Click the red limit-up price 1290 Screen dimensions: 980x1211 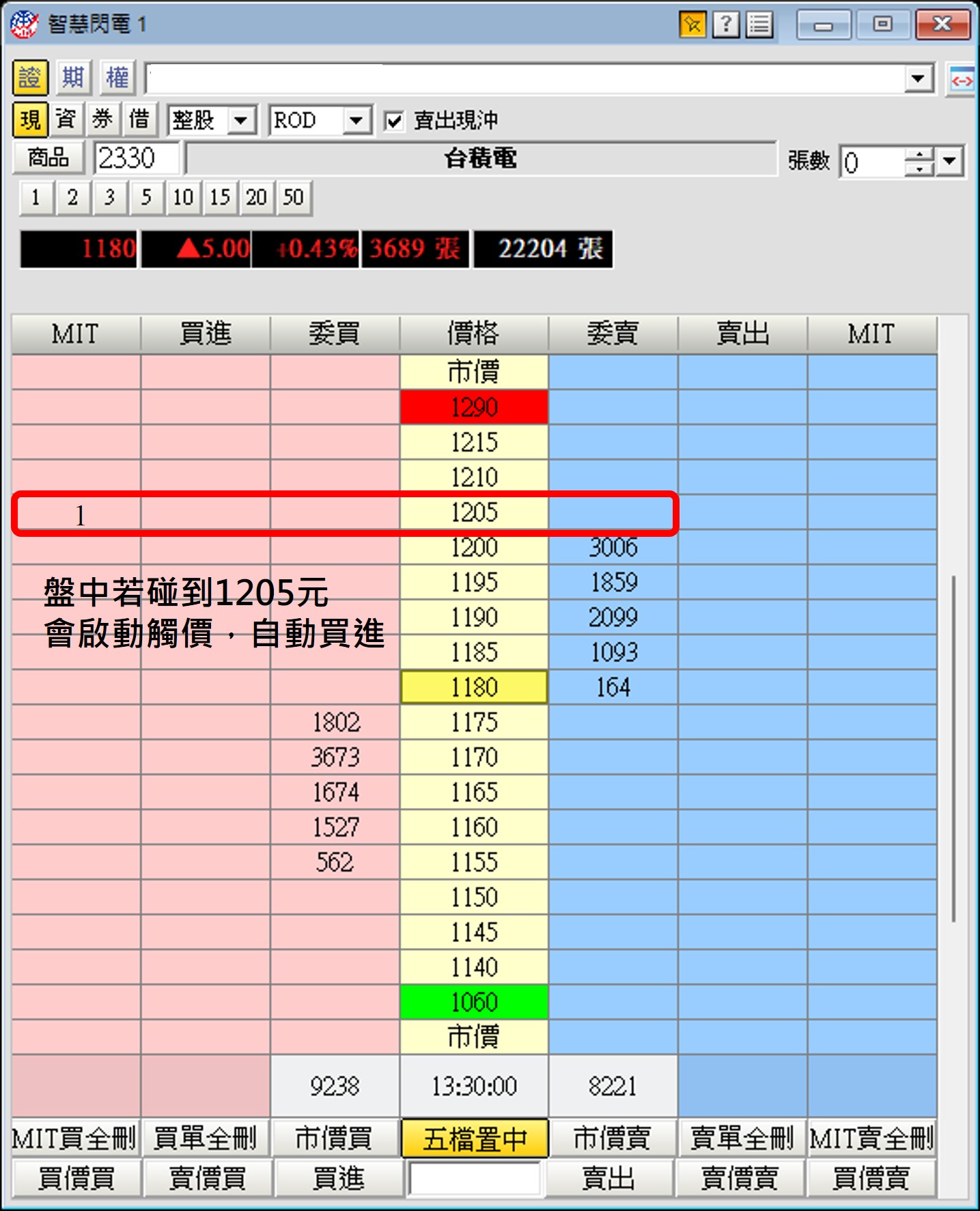coord(474,408)
